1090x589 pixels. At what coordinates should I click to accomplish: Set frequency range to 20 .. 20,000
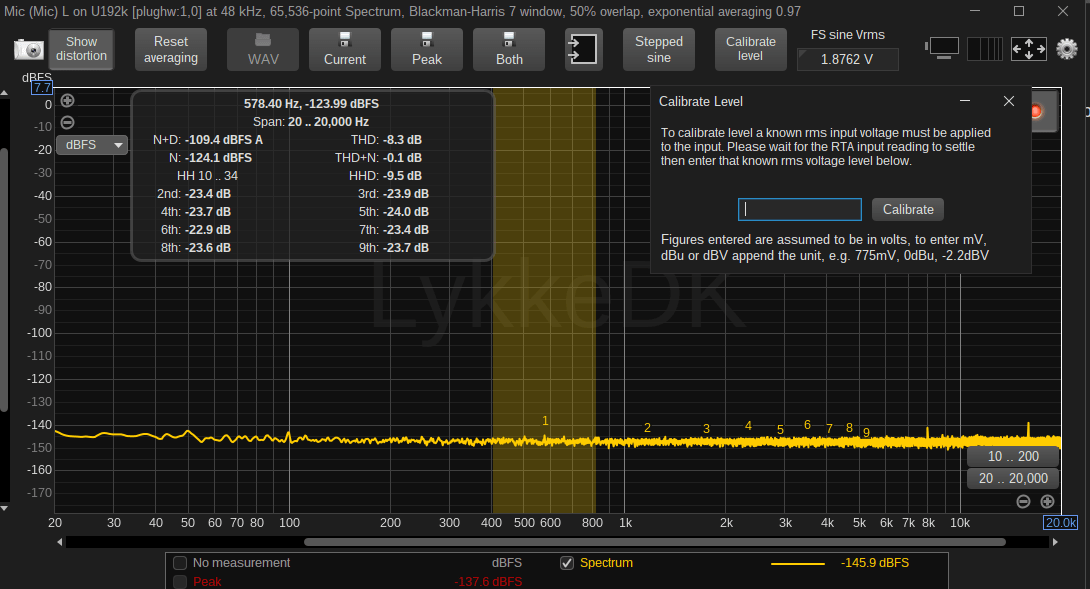click(1013, 478)
